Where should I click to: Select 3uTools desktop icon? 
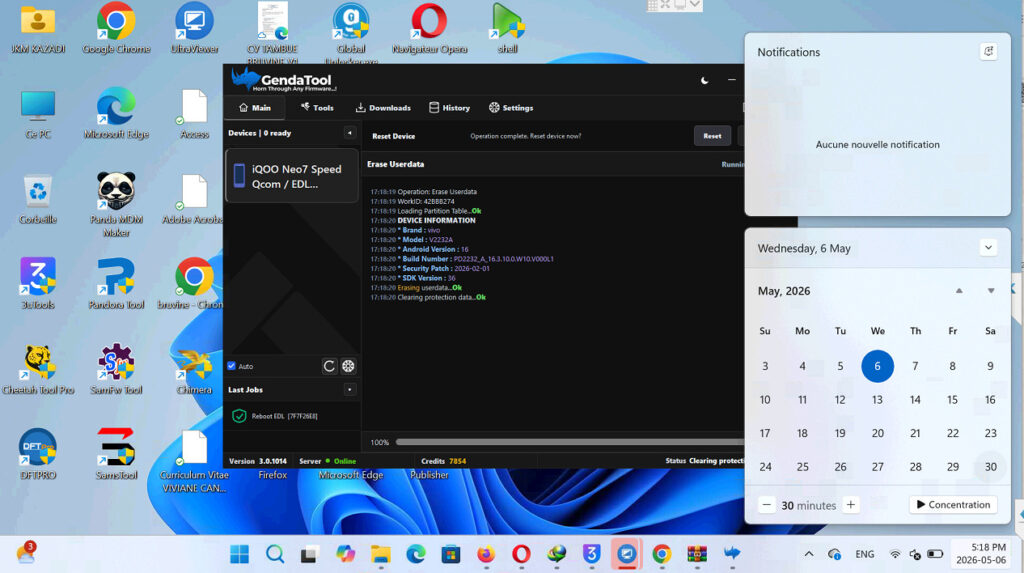(38, 284)
